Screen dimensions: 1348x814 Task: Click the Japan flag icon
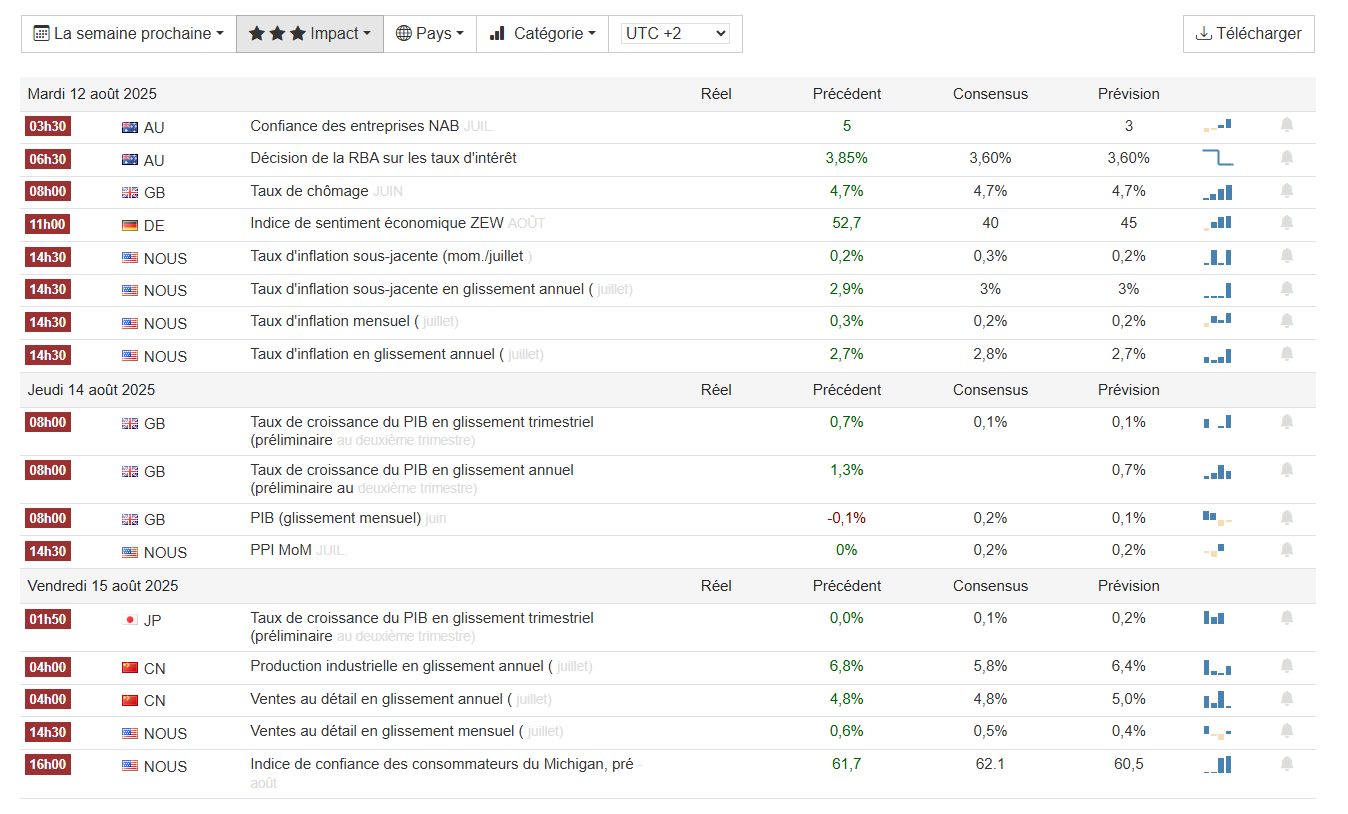pos(130,620)
